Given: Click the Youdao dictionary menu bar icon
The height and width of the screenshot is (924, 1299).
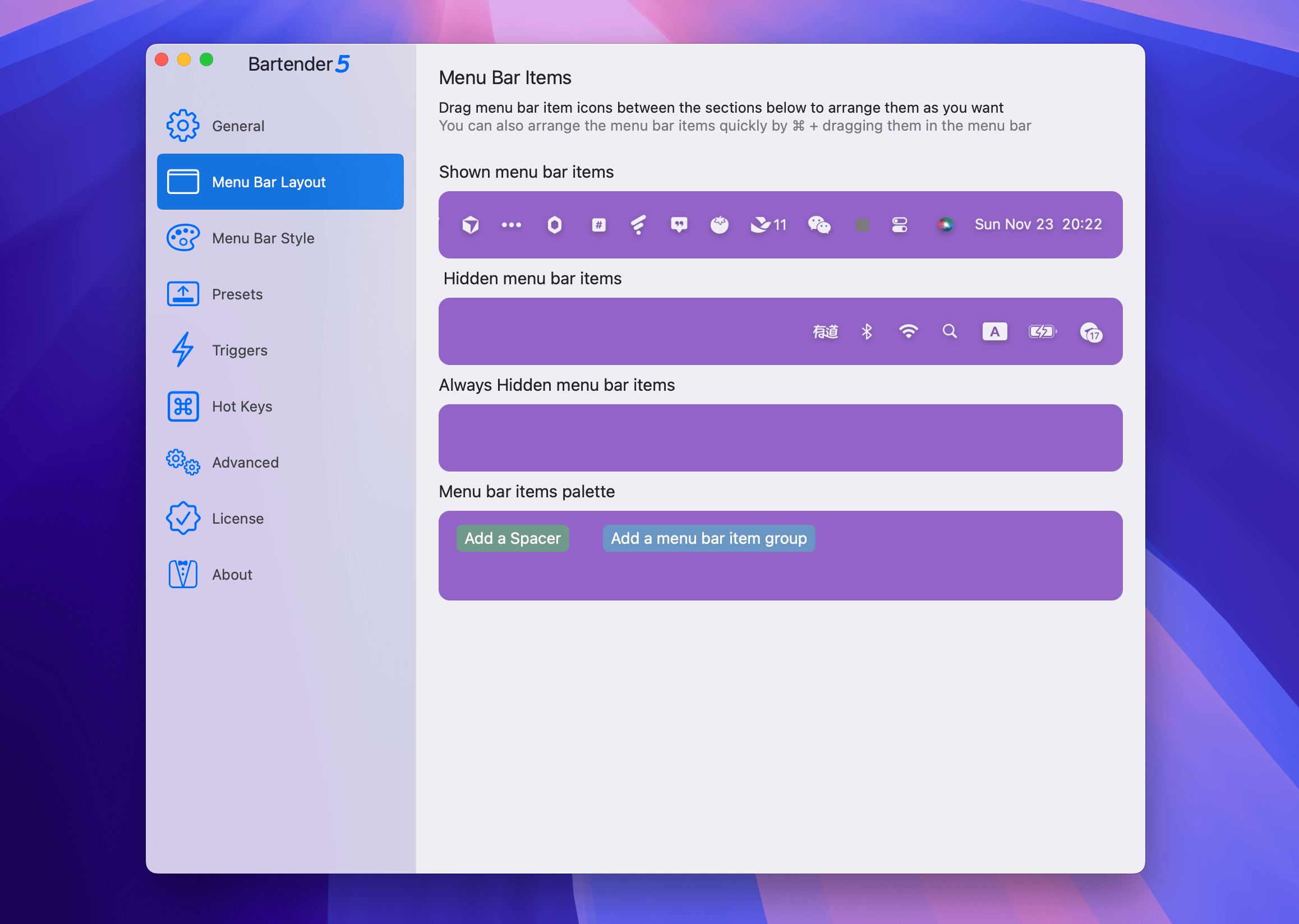Looking at the screenshot, I should click(825, 331).
